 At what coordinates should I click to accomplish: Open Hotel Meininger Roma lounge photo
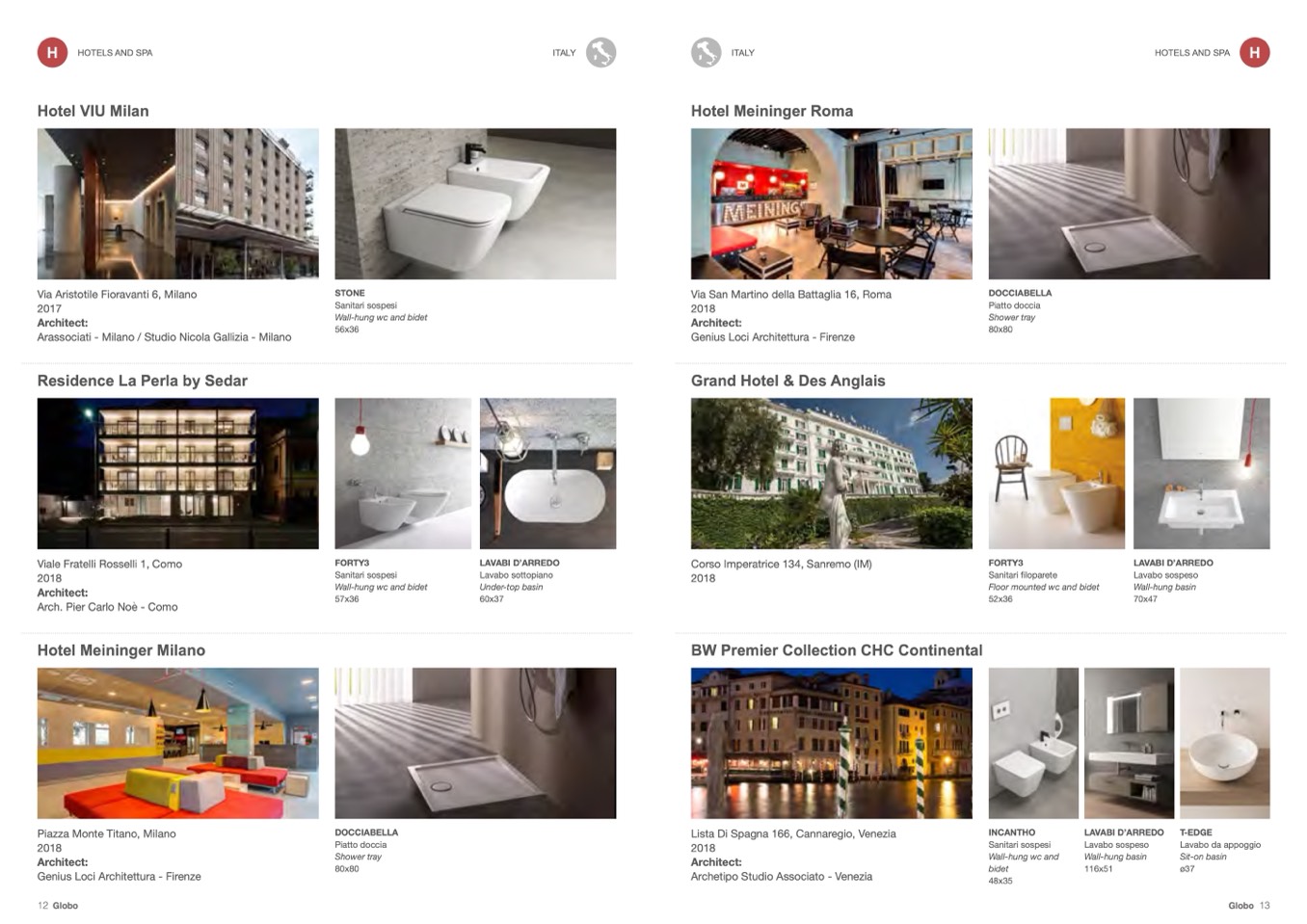831,204
